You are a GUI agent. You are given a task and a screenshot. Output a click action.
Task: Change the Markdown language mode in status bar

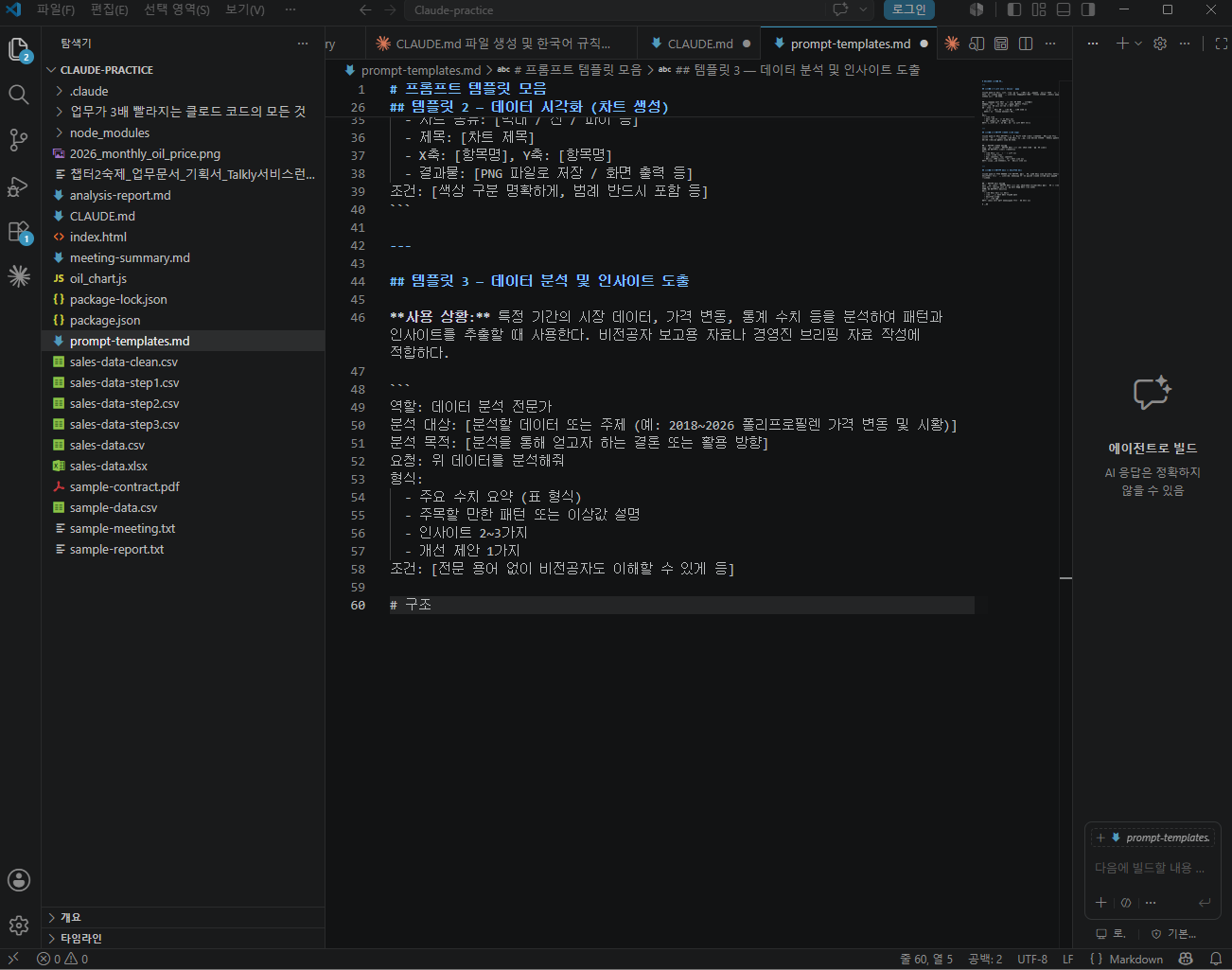pyautogui.click(x=1135, y=959)
